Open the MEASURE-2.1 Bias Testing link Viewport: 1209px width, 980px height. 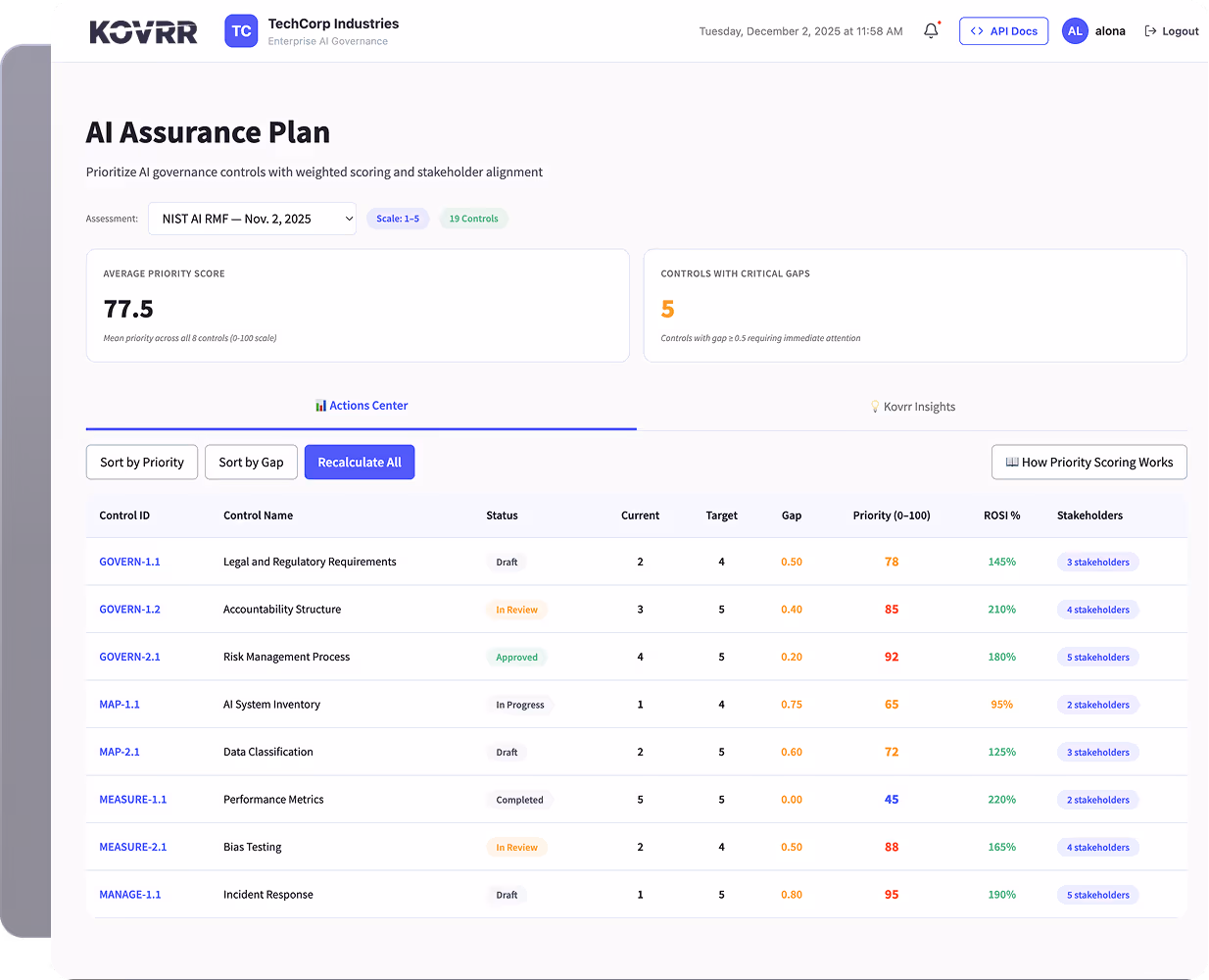[133, 847]
